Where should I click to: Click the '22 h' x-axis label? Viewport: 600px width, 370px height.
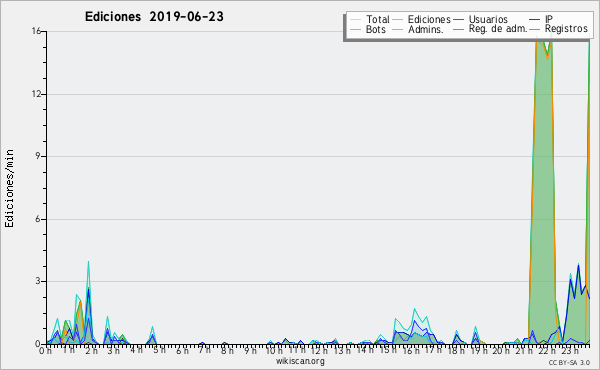(x=548, y=350)
